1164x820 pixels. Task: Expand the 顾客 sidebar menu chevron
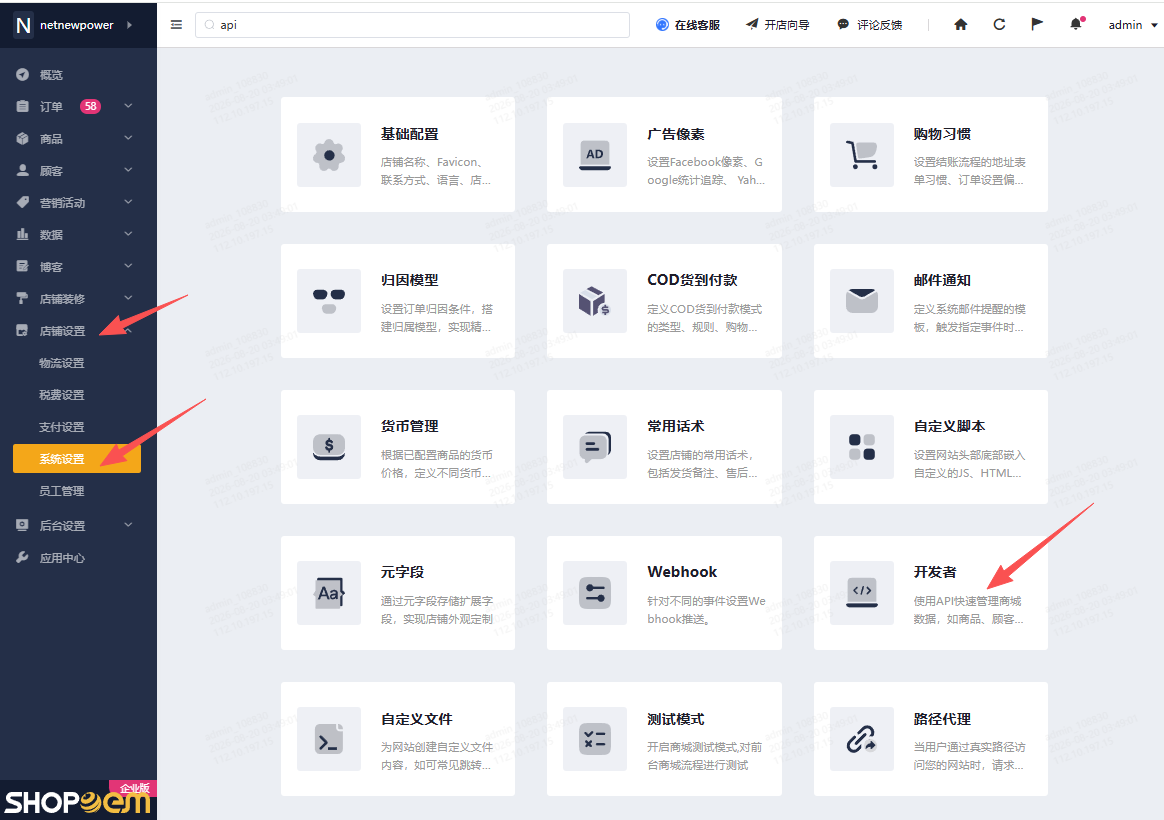[x=128, y=170]
